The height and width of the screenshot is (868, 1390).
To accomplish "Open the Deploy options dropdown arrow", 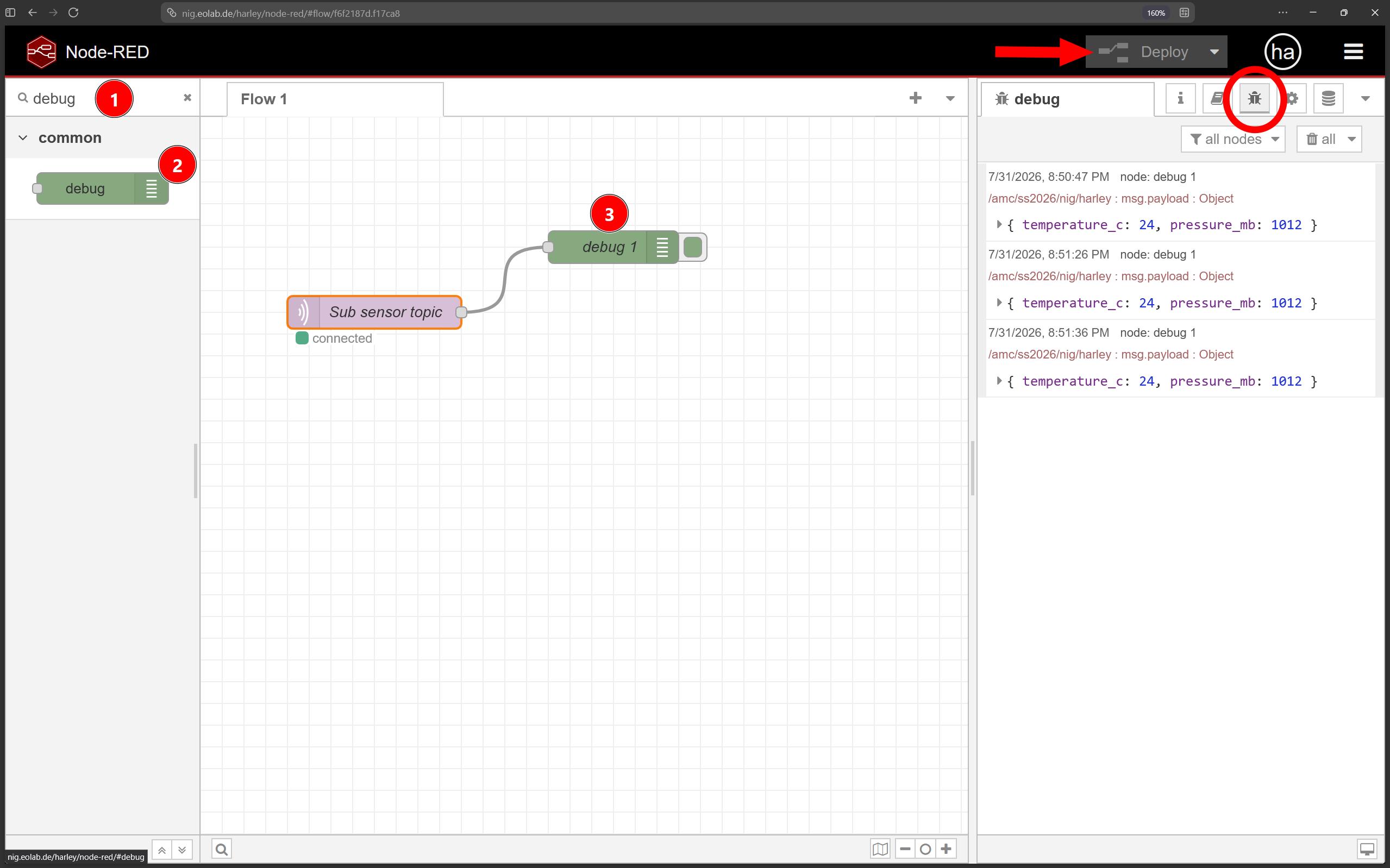I will (1214, 52).
